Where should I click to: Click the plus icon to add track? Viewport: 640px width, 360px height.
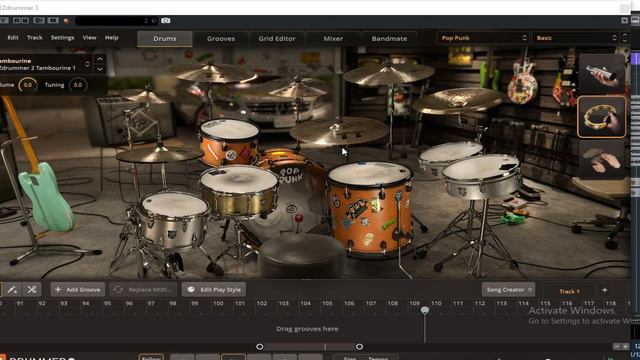604,290
